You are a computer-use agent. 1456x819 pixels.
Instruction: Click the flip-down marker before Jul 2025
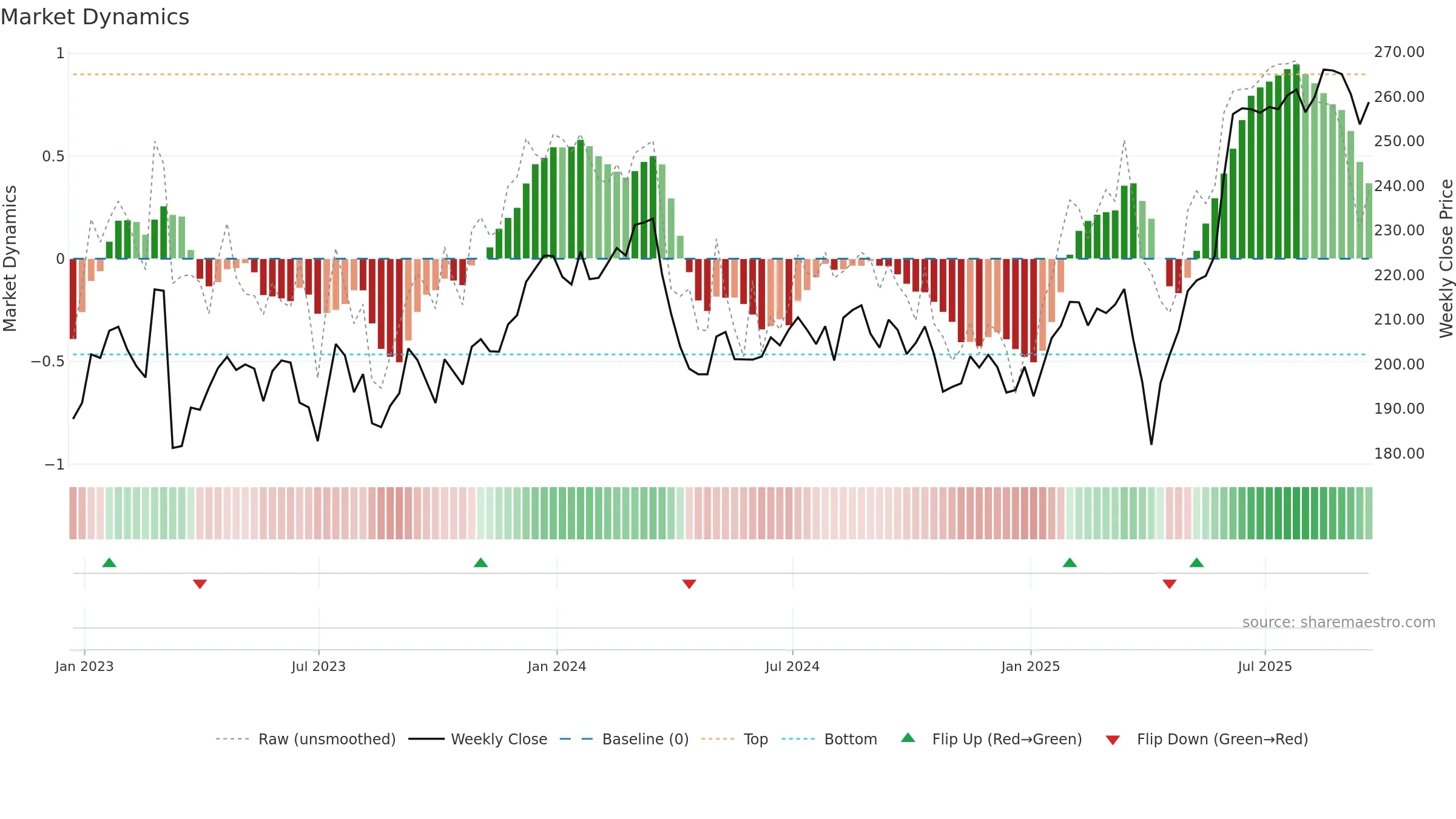coord(1170,584)
